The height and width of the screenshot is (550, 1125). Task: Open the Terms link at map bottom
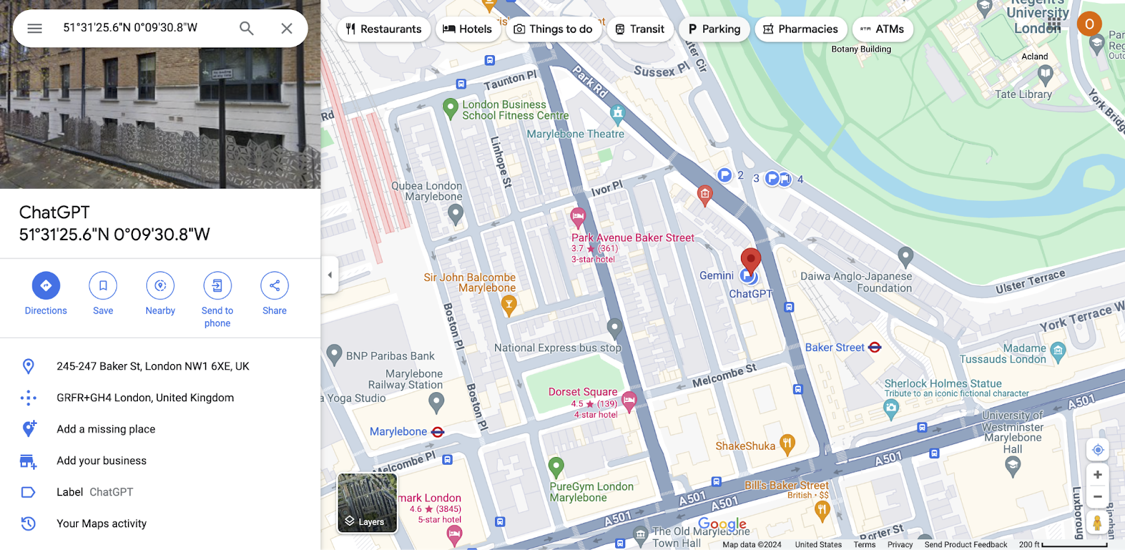click(865, 545)
